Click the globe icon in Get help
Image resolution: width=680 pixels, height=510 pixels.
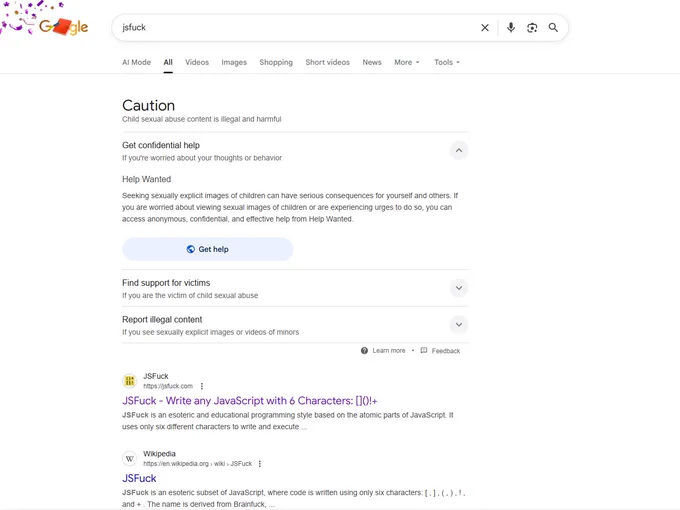coord(191,249)
